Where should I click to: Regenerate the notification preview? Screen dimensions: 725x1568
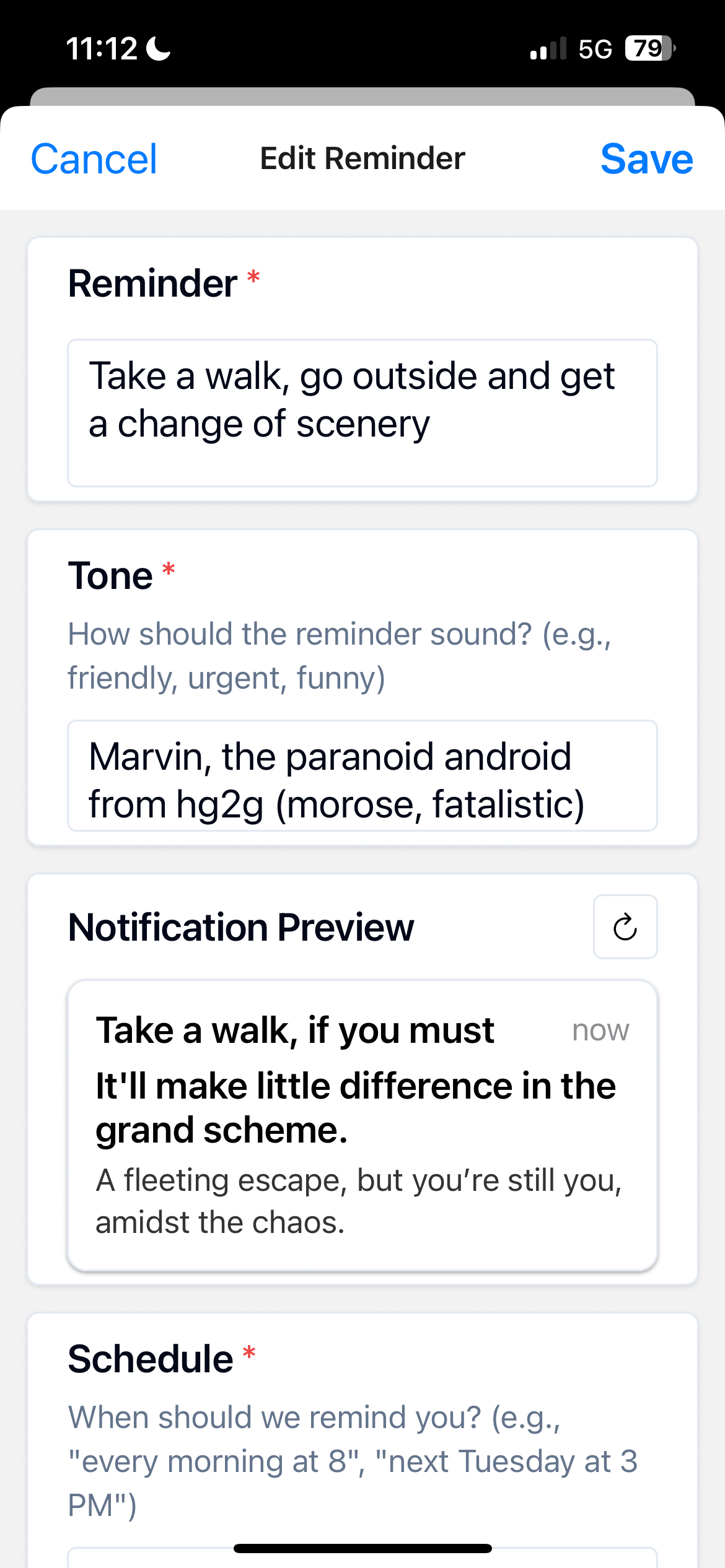[x=625, y=927]
